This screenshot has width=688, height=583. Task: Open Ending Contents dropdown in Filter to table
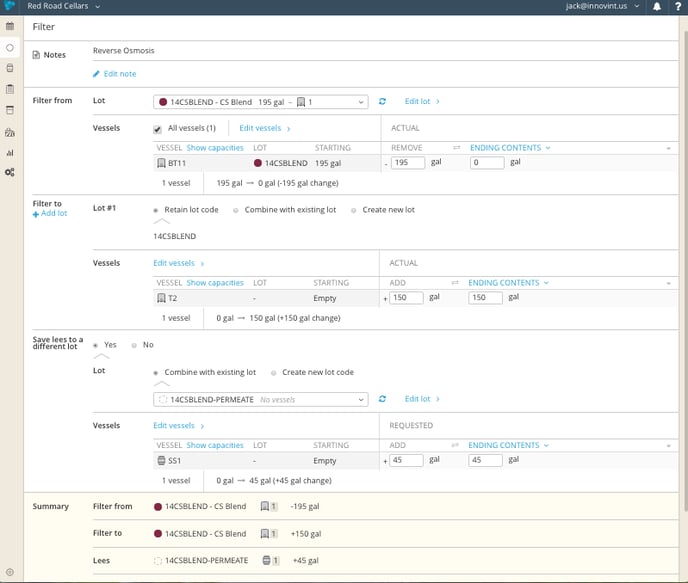tap(508, 283)
